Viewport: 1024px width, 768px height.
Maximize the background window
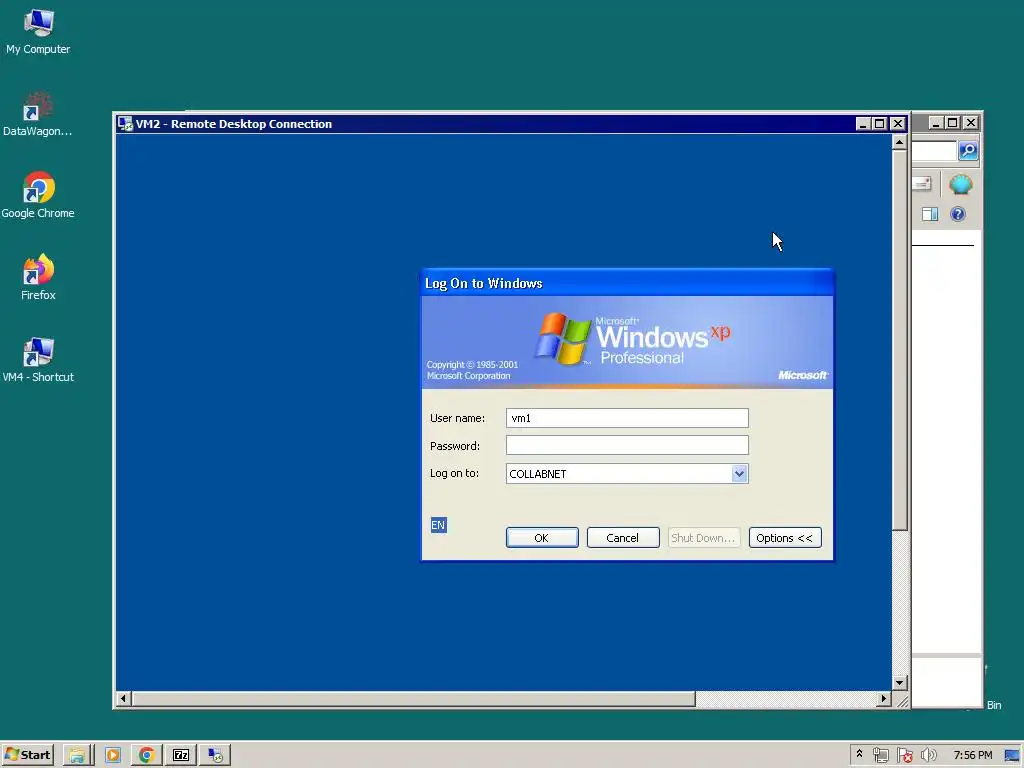pyautogui.click(x=953, y=123)
